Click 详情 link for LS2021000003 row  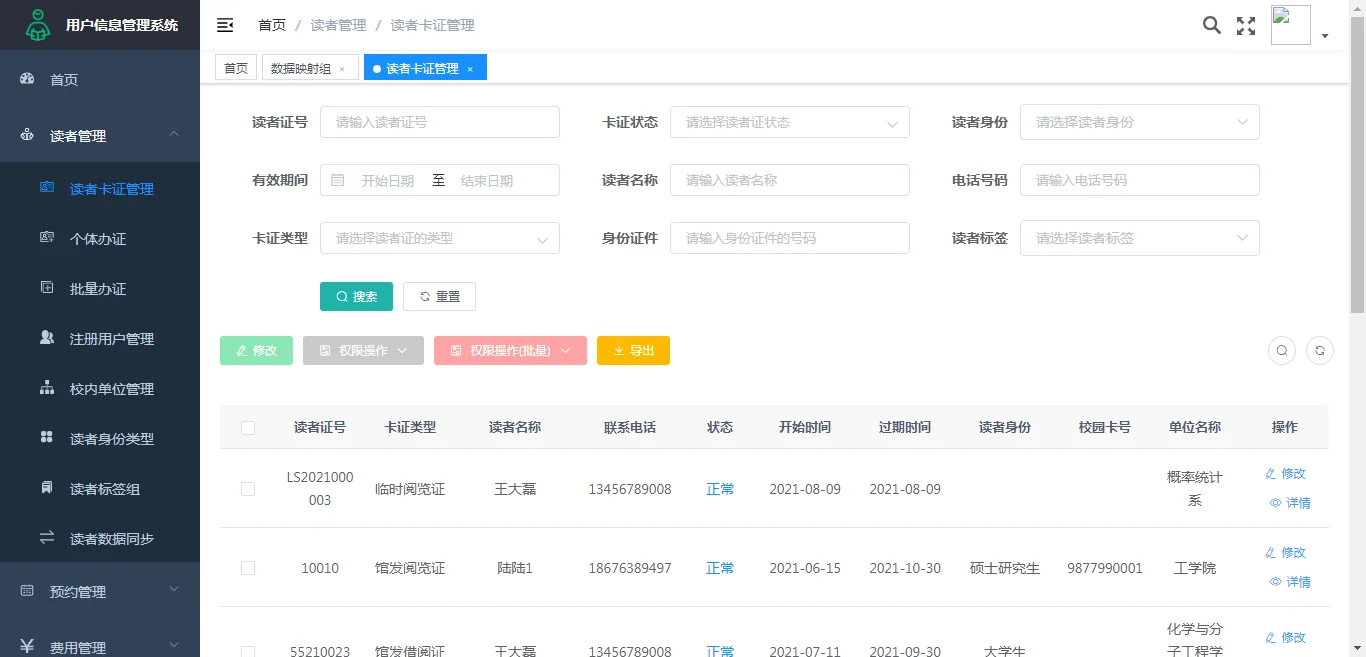1289,503
